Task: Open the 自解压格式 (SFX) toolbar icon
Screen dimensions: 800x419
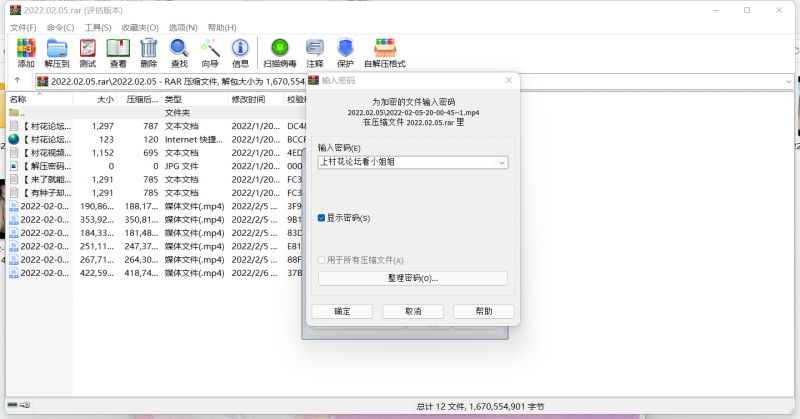Action: (386, 52)
